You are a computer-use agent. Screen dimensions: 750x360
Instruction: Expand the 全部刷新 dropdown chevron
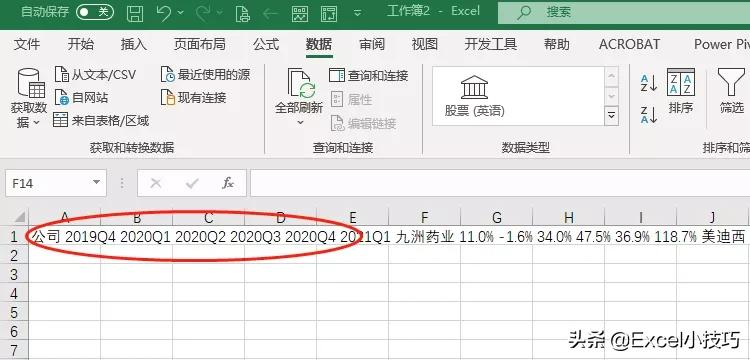pyautogui.click(x=300, y=123)
